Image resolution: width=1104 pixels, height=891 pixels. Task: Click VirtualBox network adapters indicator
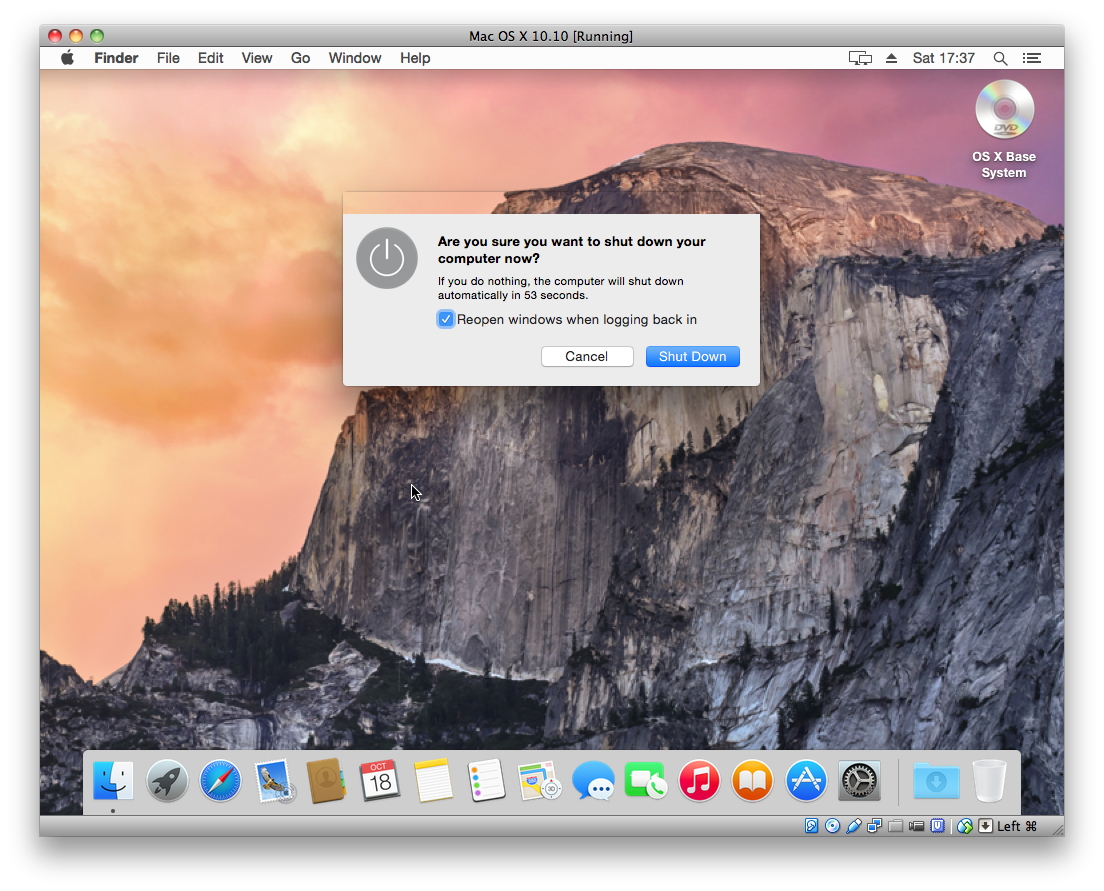point(874,825)
